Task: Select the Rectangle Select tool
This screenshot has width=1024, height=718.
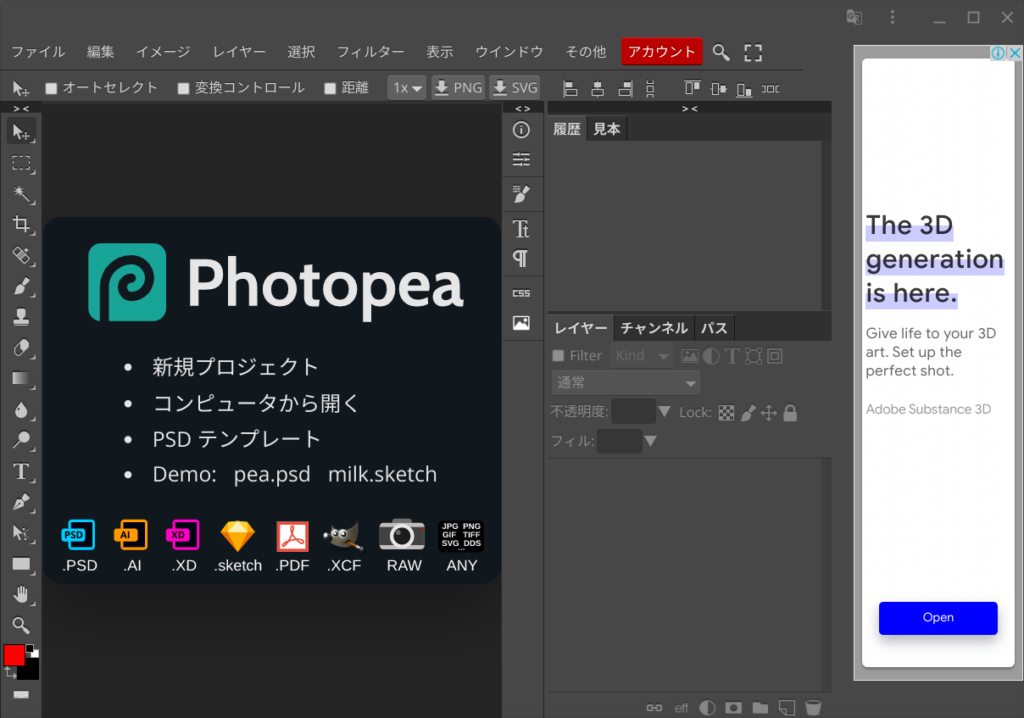Action: point(21,163)
